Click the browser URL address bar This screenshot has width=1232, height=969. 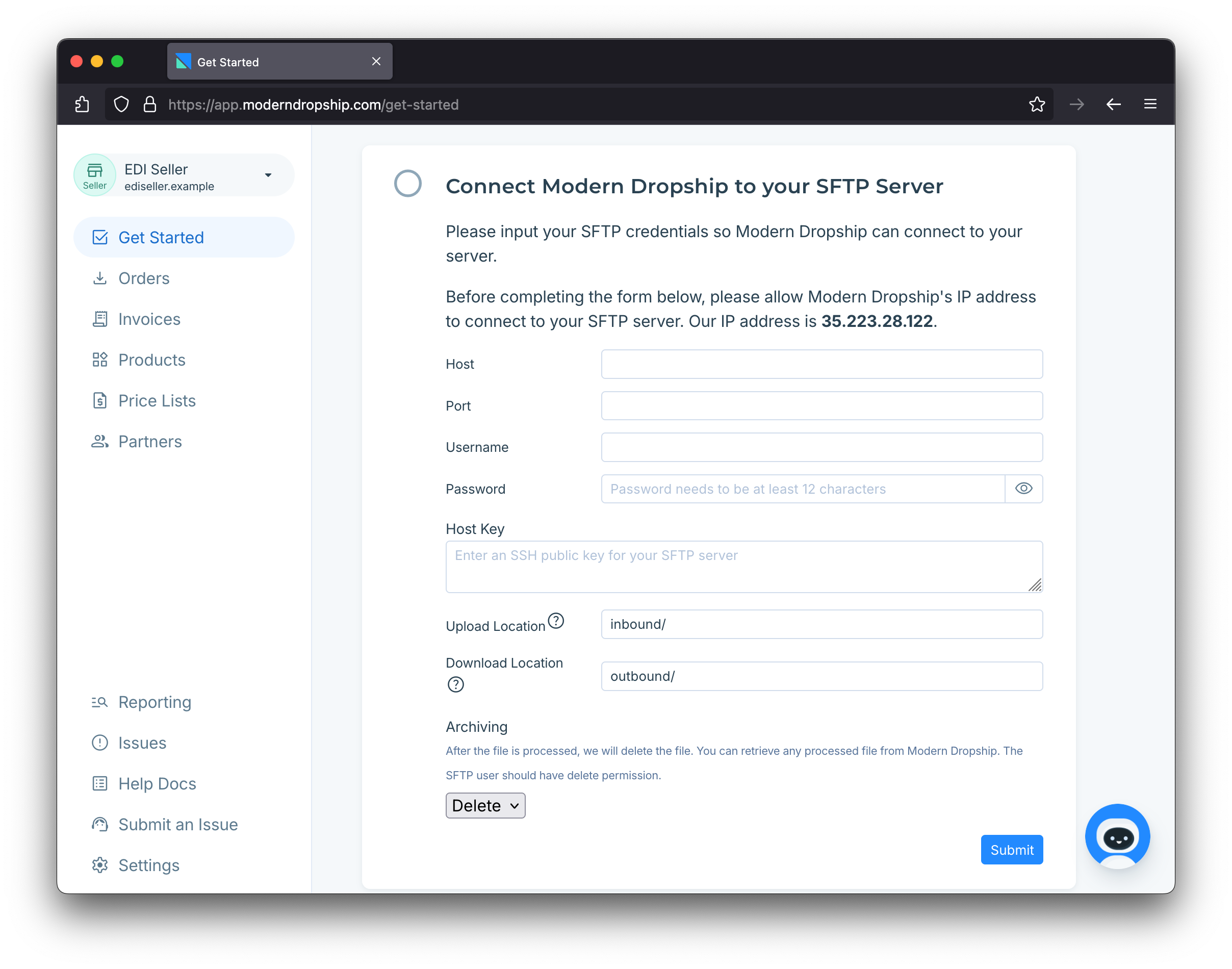[579, 105]
